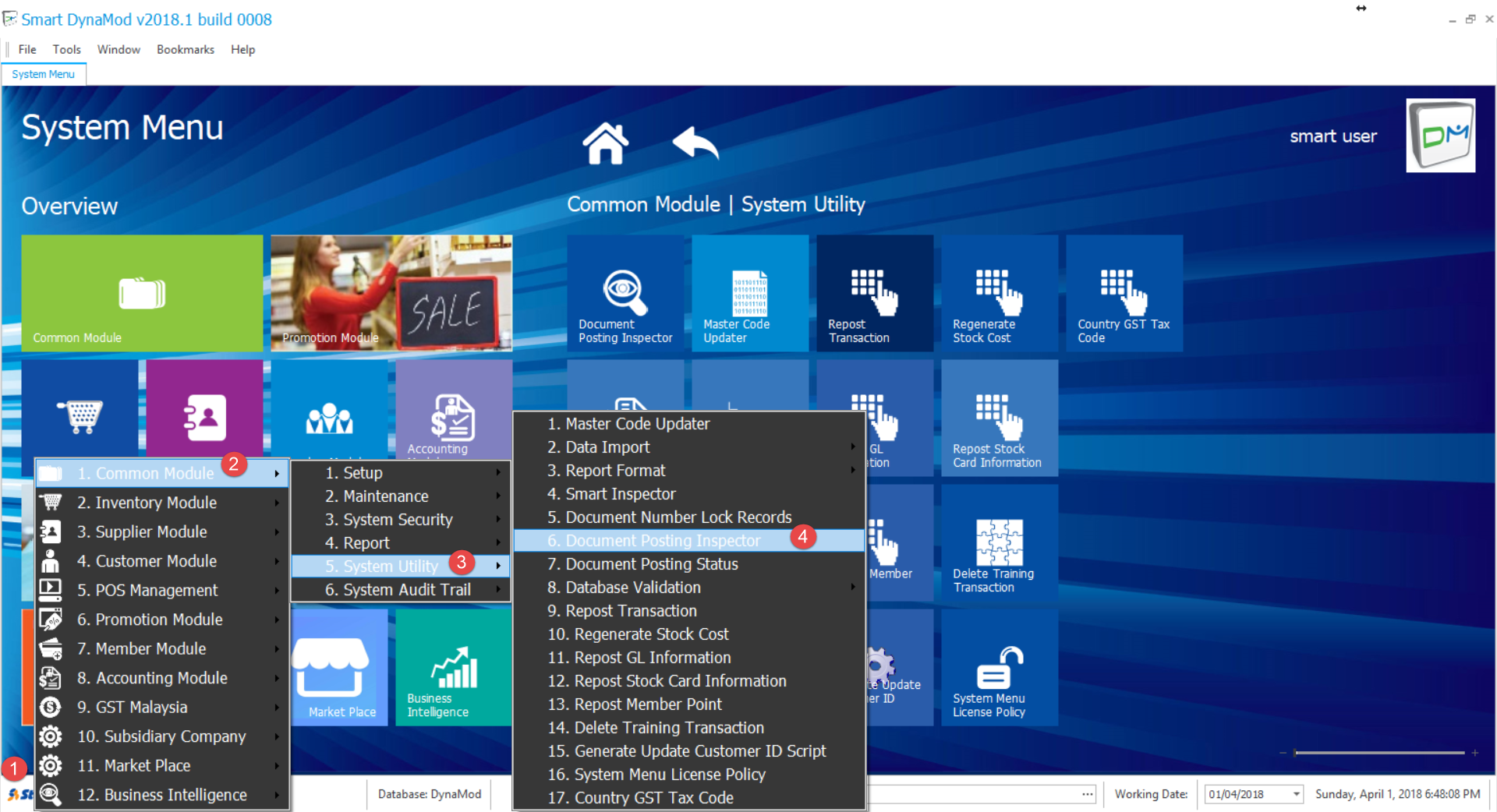Open the System Menu License Policy tile
1497x812 pixels.
click(x=1000, y=667)
